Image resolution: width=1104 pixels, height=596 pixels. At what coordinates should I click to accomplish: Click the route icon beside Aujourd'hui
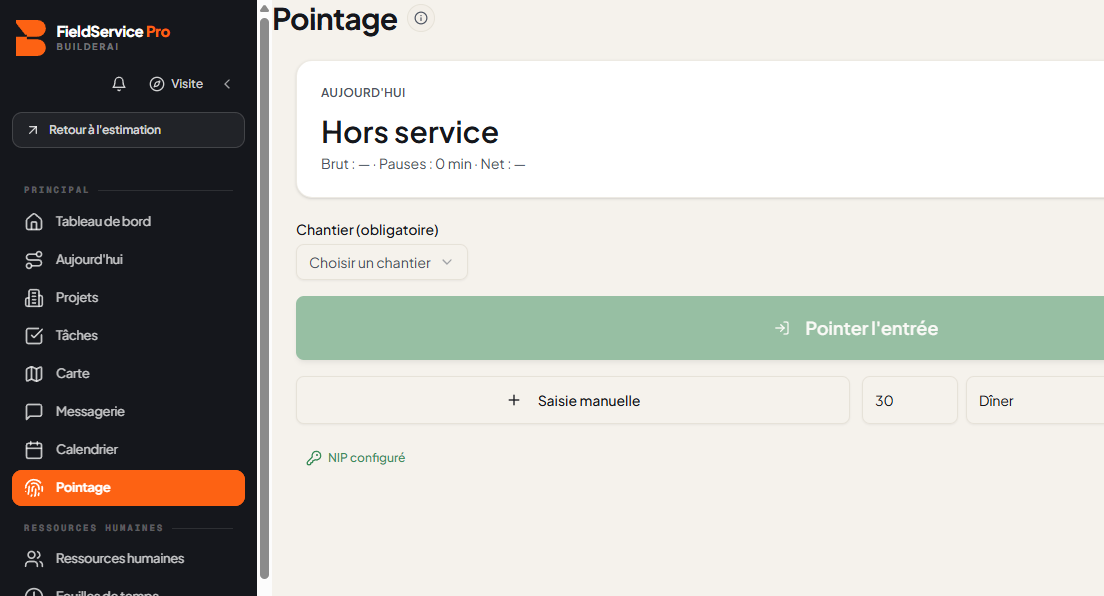click(x=34, y=259)
